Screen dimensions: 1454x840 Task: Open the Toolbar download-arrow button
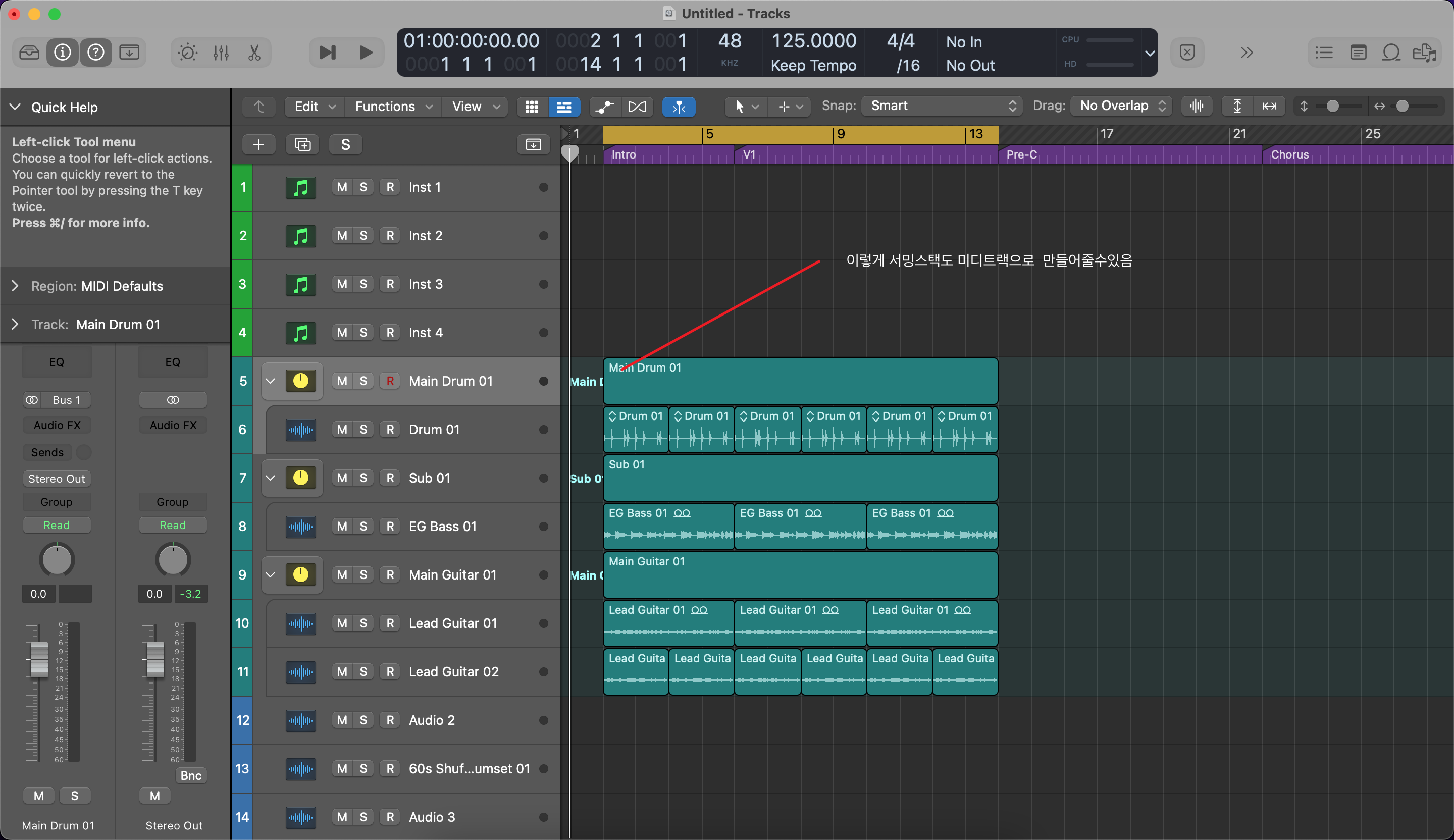click(x=129, y=52)
